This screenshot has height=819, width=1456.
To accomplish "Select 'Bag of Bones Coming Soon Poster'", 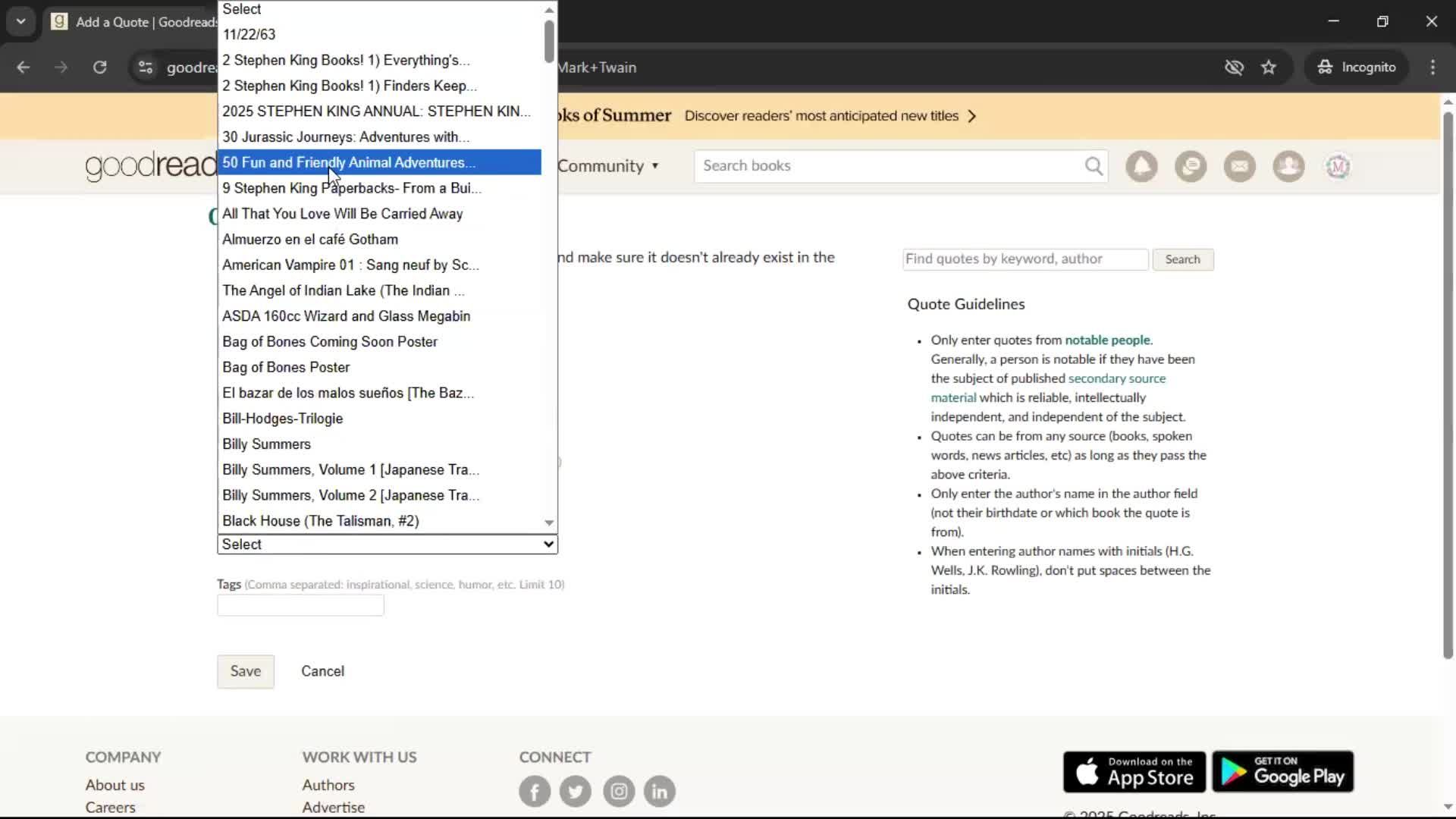I will 380,342.
